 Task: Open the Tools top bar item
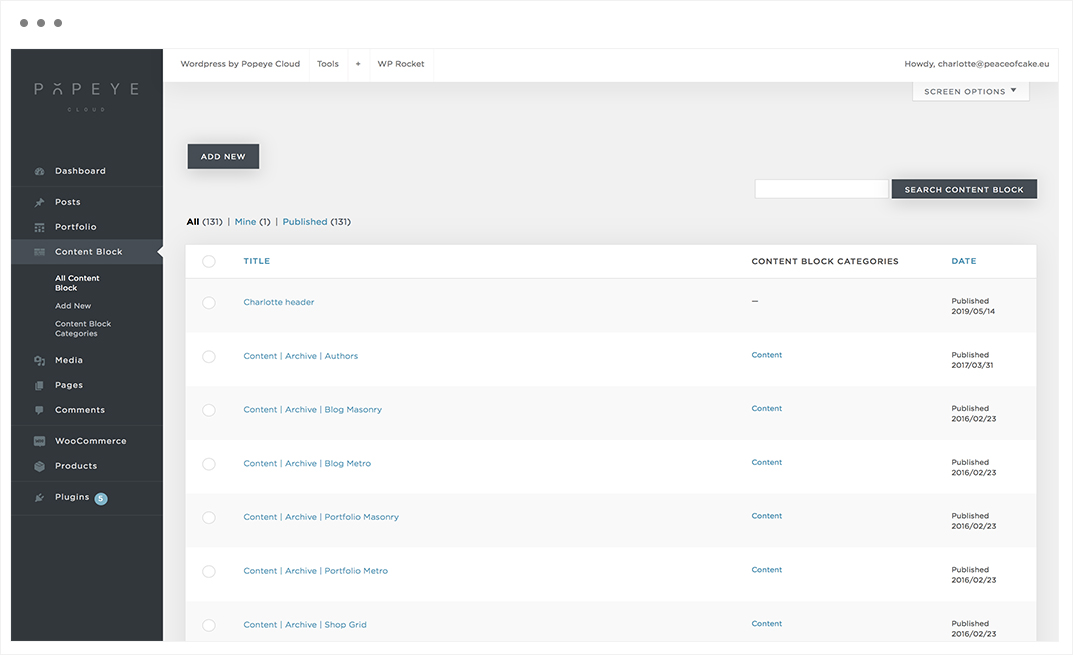coord(328,64)
